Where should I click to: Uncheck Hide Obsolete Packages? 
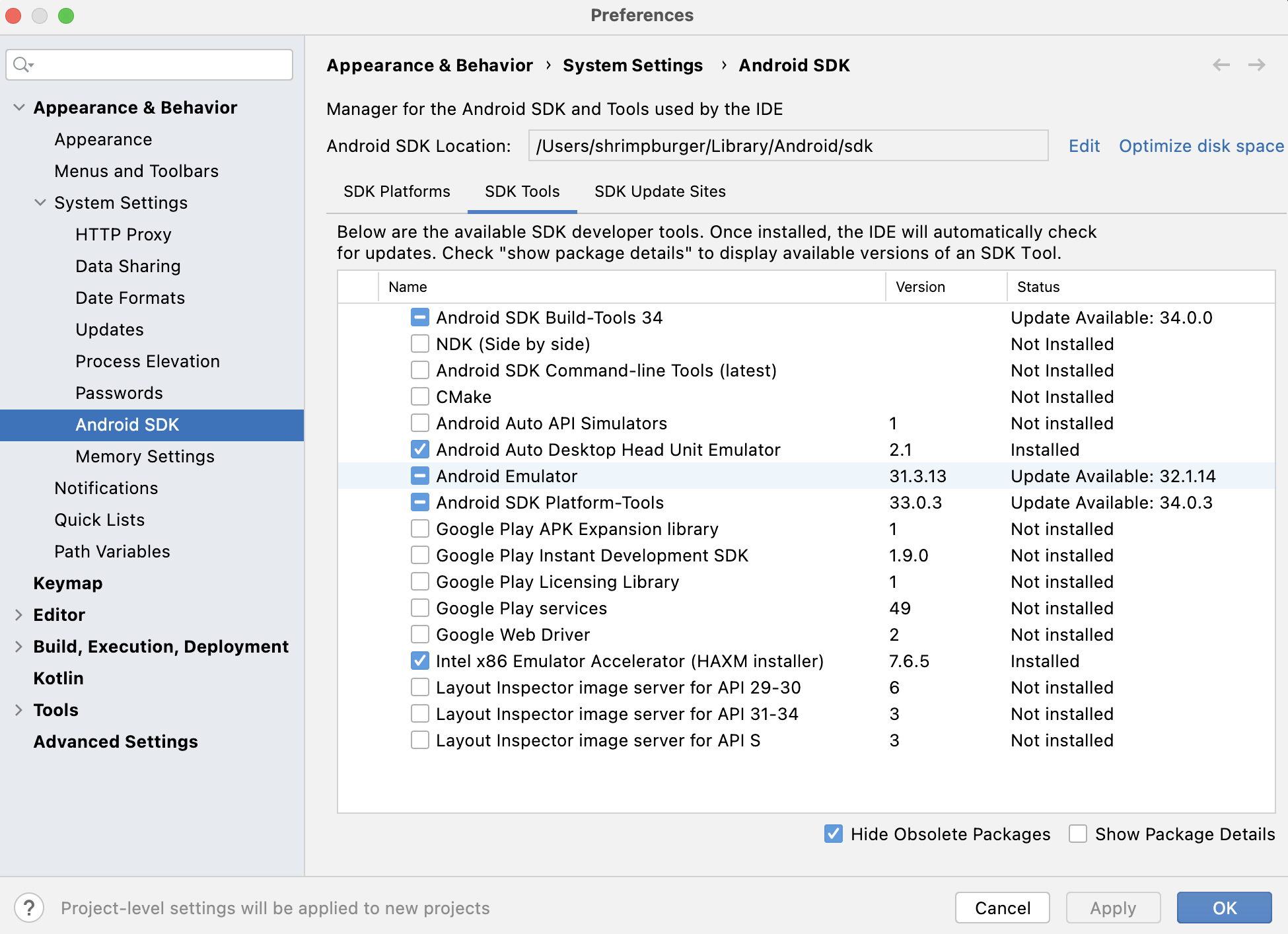(834, 834)
